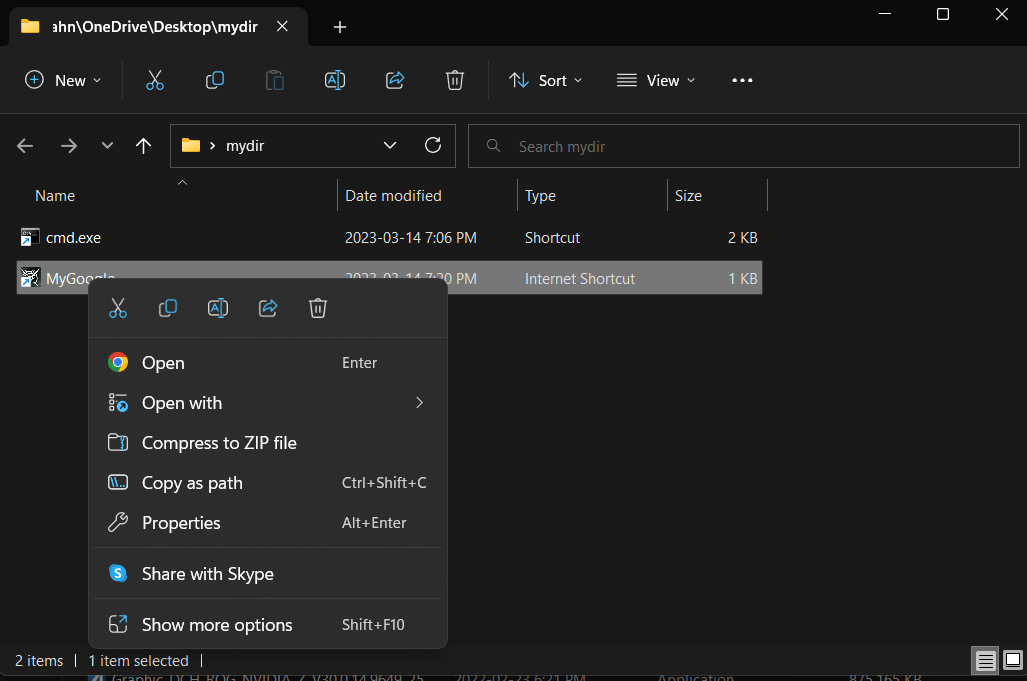Rename the shortcut using the toolbar icon
The height and width of the screenshot is (681, 1027).
[x=335, y=80]
